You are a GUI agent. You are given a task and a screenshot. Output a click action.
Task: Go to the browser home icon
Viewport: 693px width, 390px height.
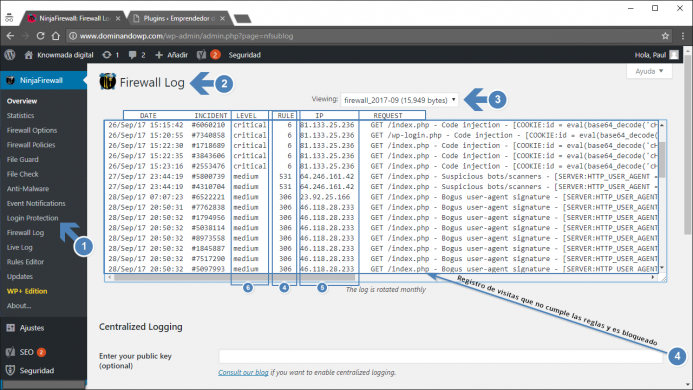coord(56,36)
